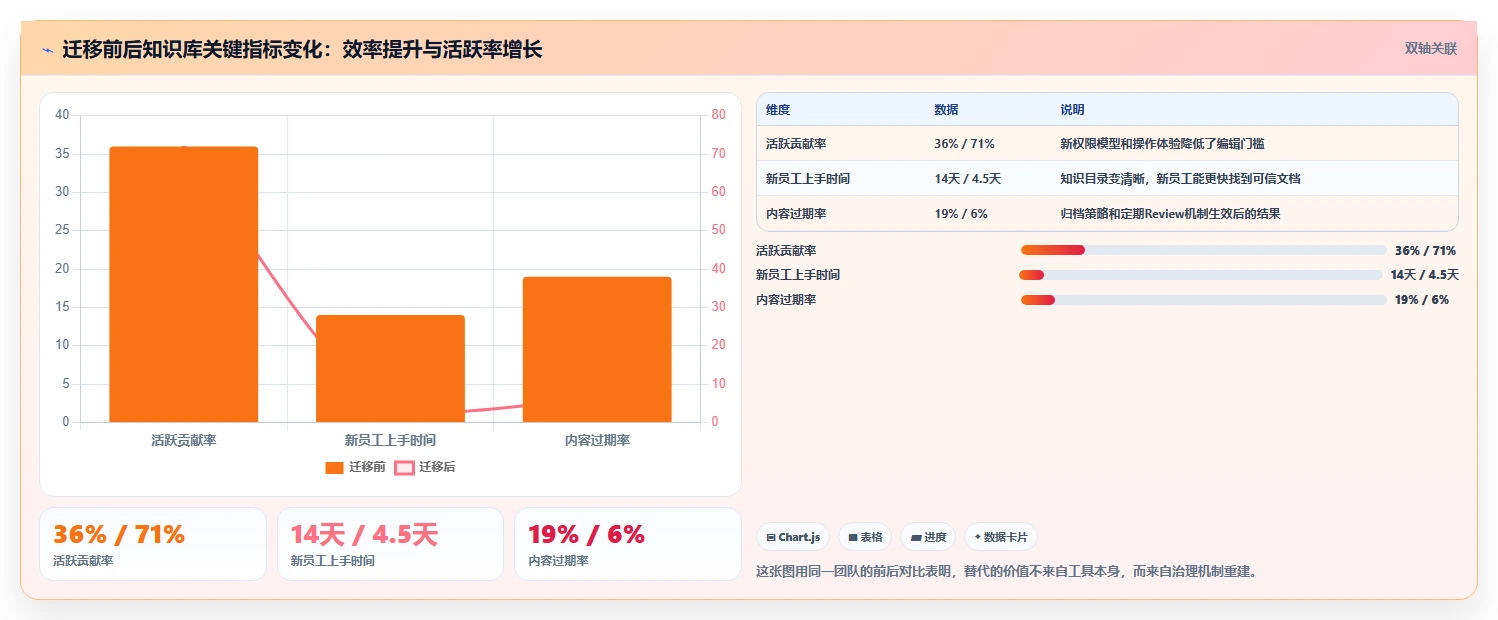Toggle the 迁移前 legend entry
This screenshot has height=620, width=1498.
tap(355, 467)
